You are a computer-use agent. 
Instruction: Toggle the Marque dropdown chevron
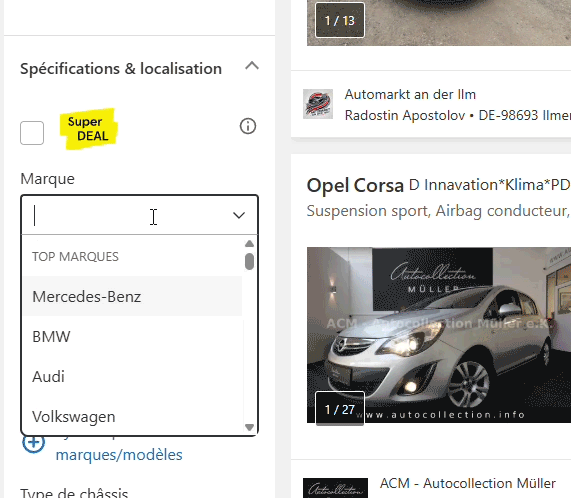click(x=239, y=215)
